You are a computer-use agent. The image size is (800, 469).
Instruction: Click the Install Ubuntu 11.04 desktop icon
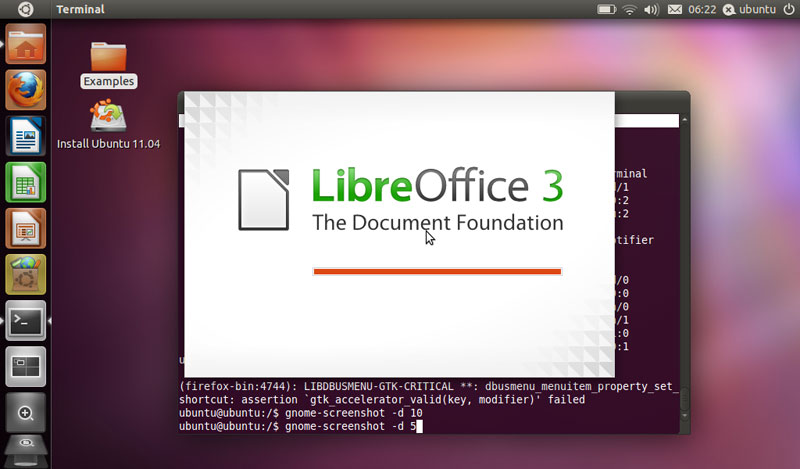pyautogui.click(x=108, y=125)
